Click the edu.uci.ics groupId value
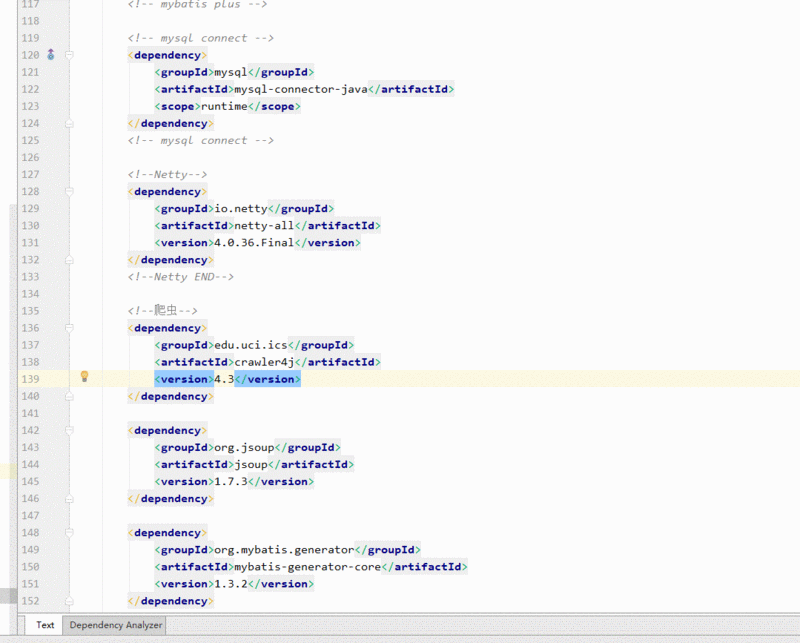Screen dimensions: 800x643 pos(251,345)
